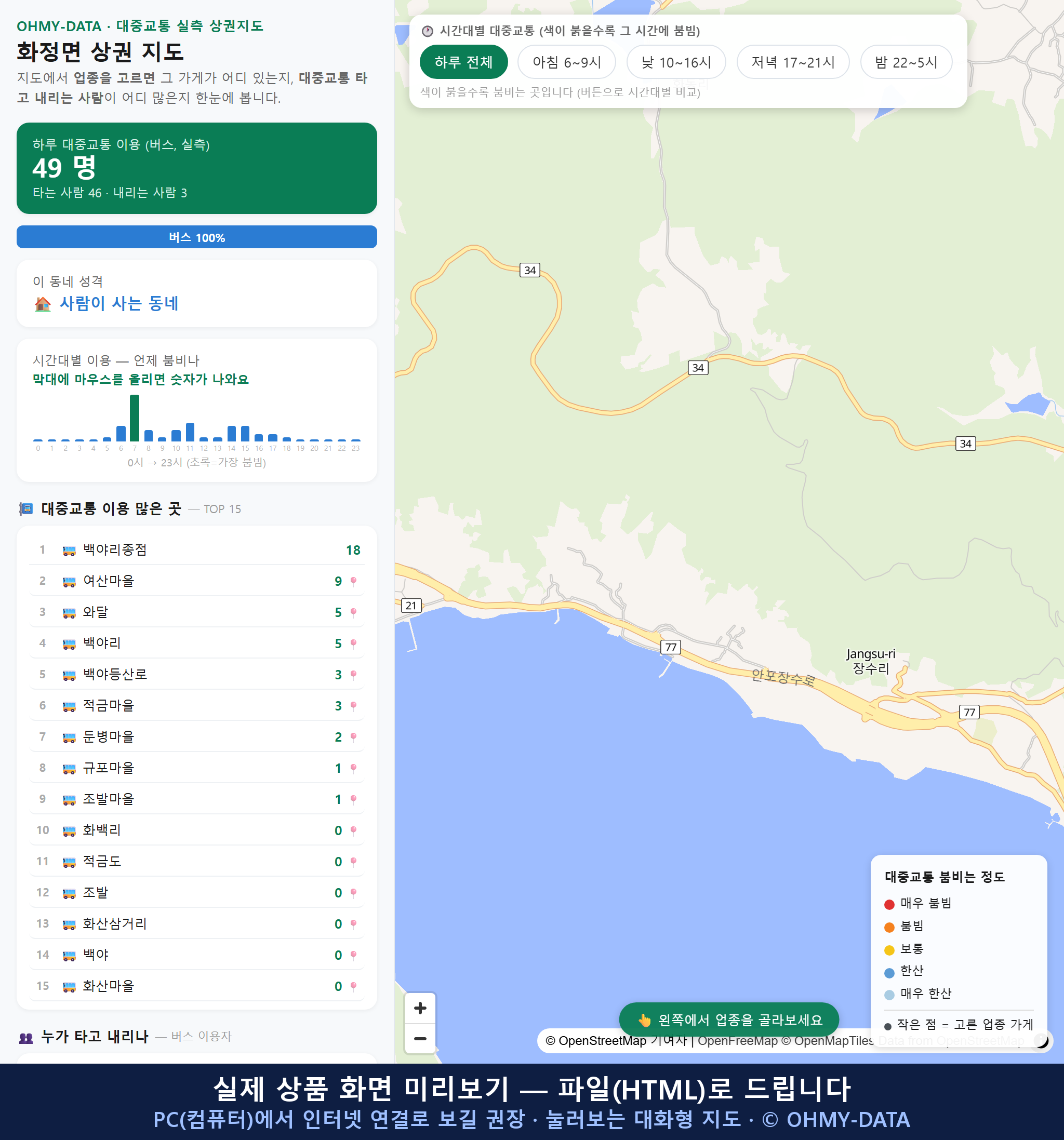Click the pin icon for 적금마을
The height and width of the screenshot is (1140, 1064).
[353, 706]
